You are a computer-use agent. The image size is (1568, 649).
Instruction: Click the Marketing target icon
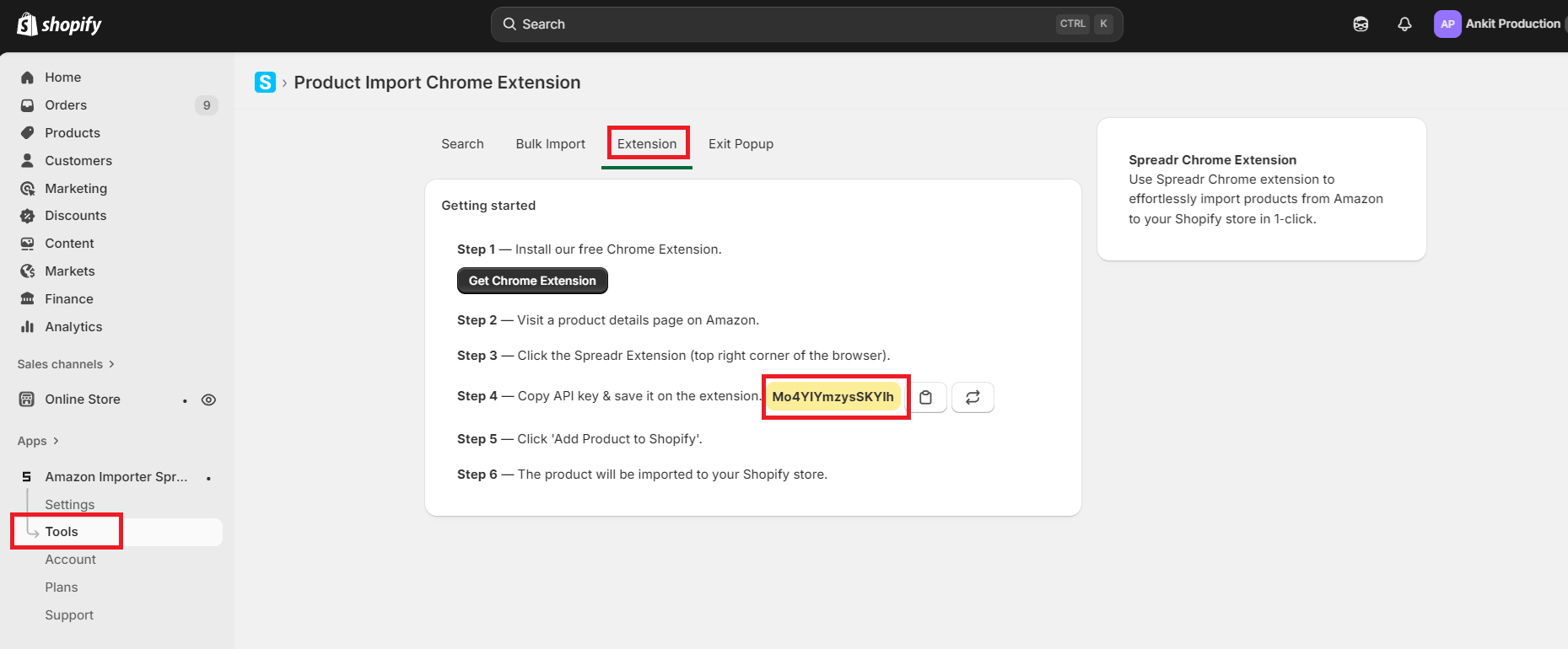coord(28,188)
